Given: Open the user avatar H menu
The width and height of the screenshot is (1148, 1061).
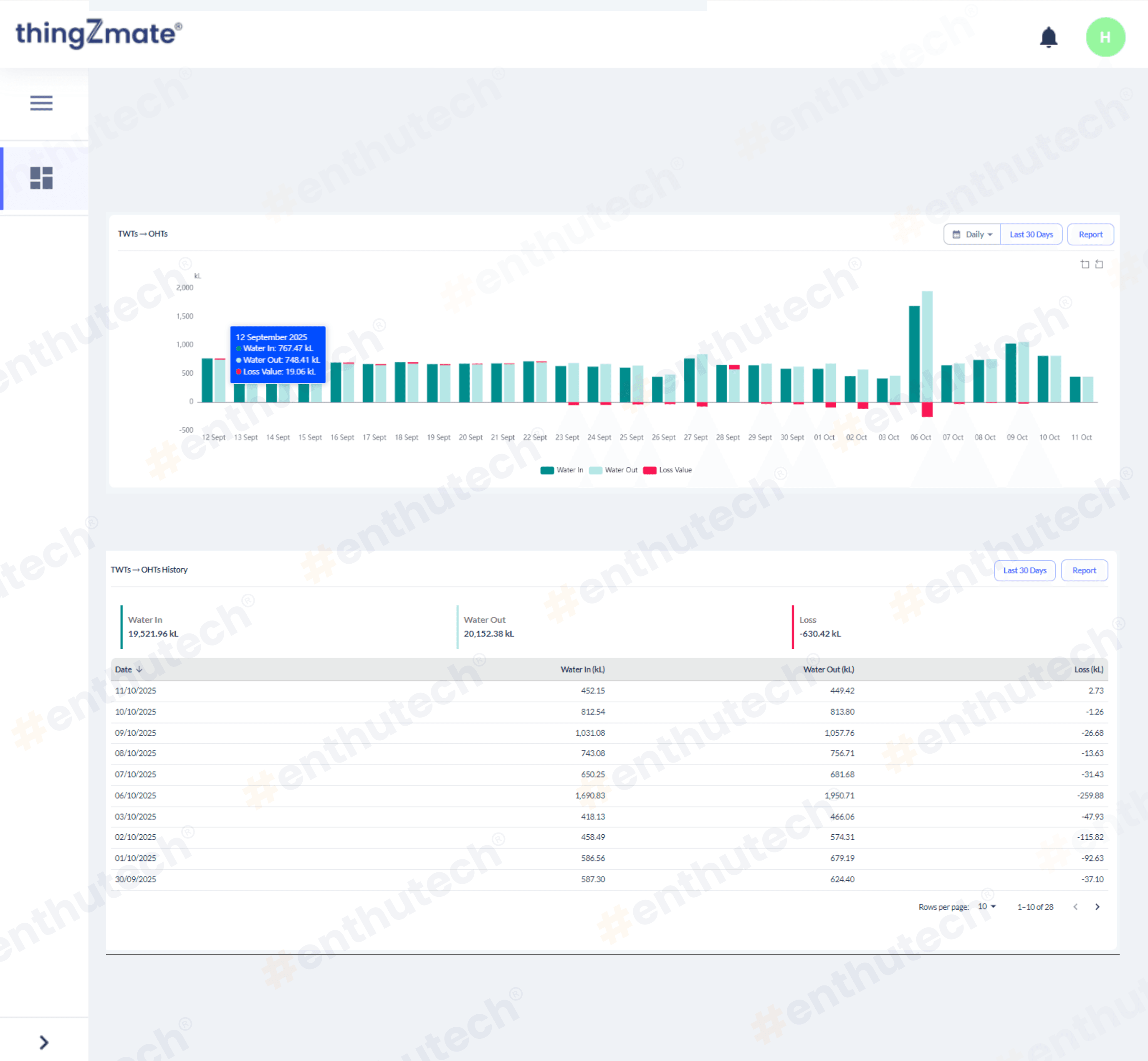Looking at the screenshot, I should click(1105, 37).
